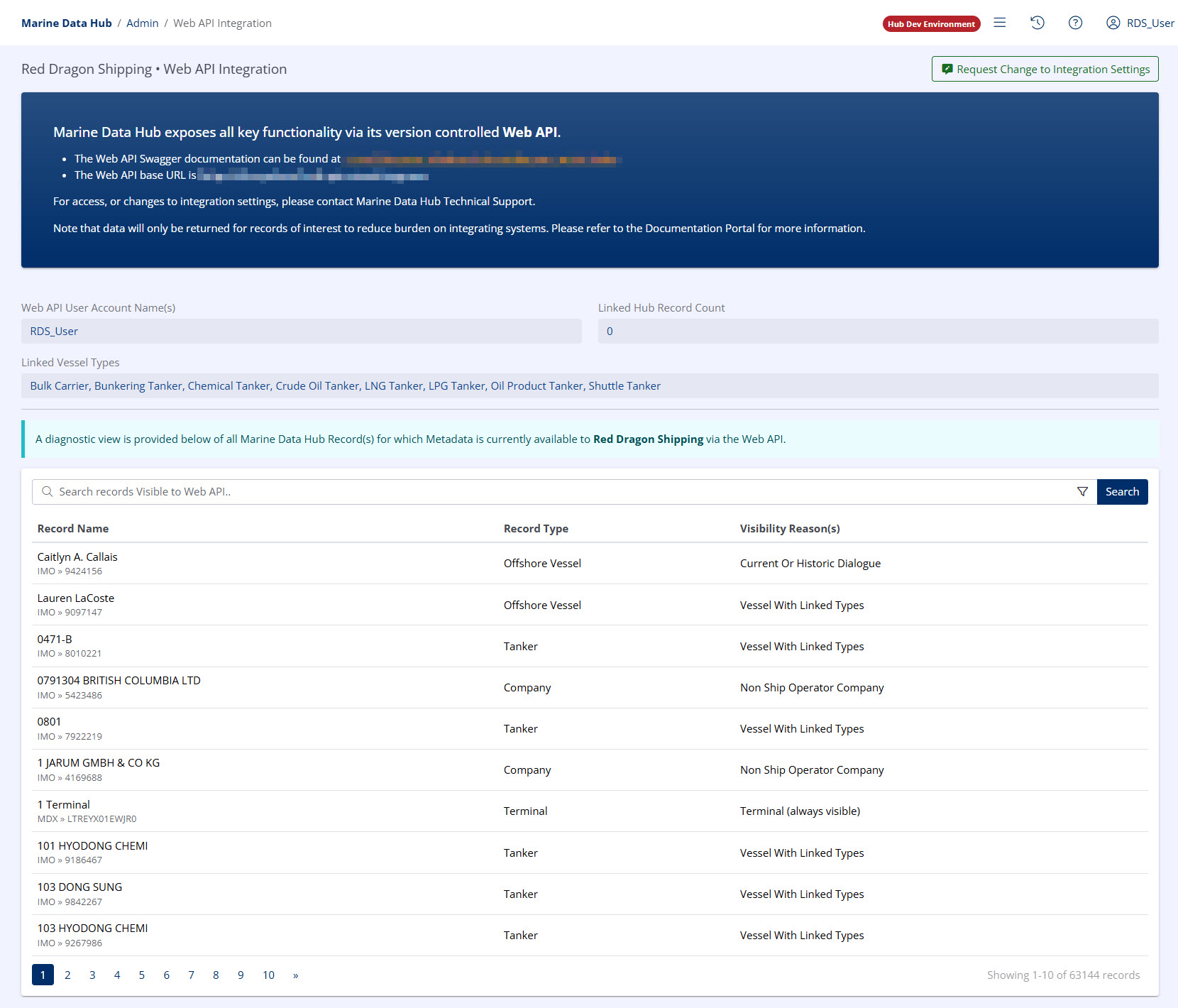Go to page 9 of records

[x=241, y=975]
